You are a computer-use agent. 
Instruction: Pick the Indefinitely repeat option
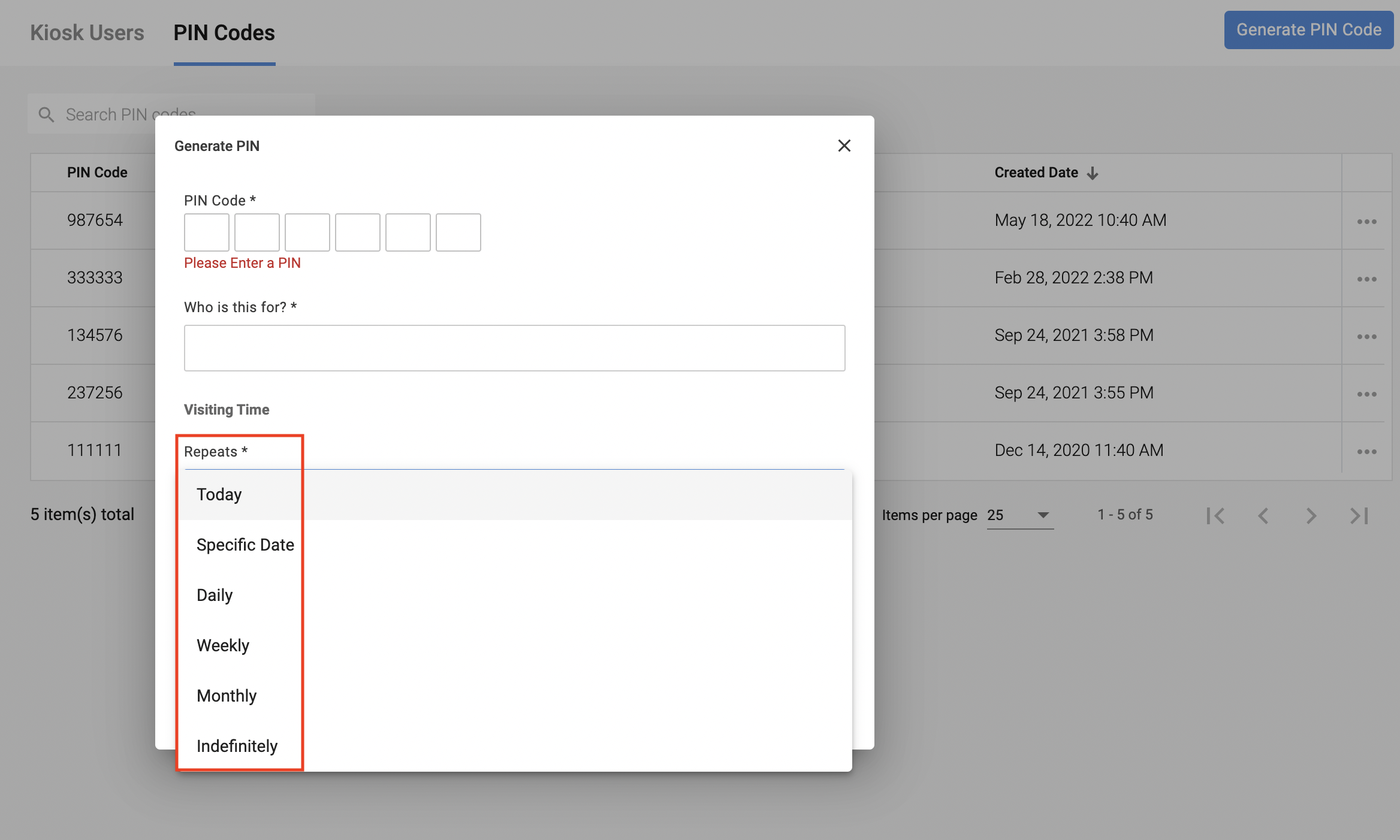[237, 746]
